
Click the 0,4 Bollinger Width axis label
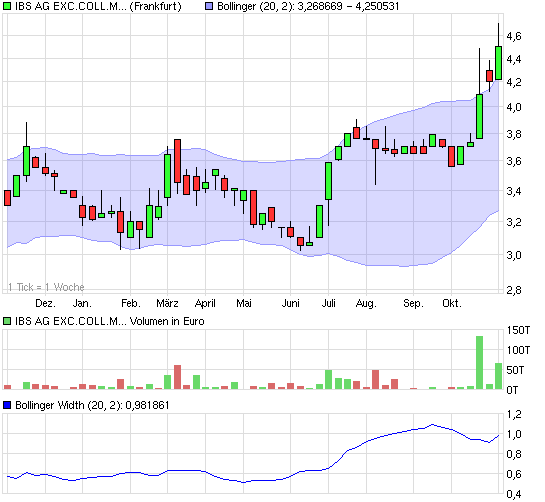(514, 494)
